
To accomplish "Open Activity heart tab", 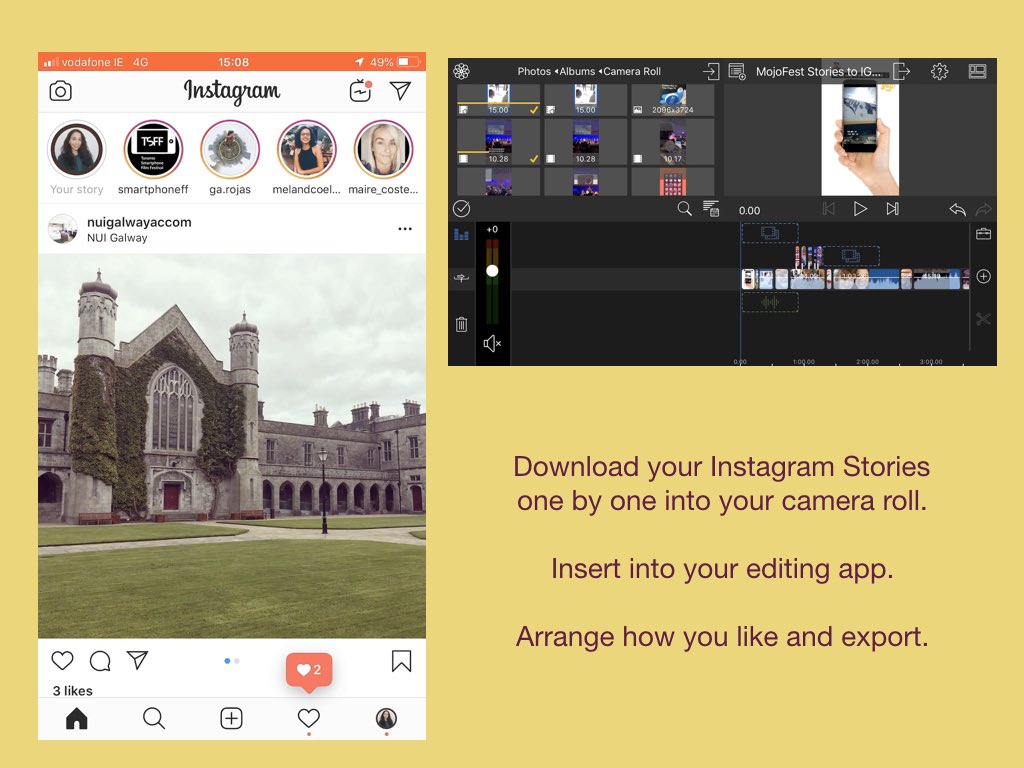I will click(309, 718).
